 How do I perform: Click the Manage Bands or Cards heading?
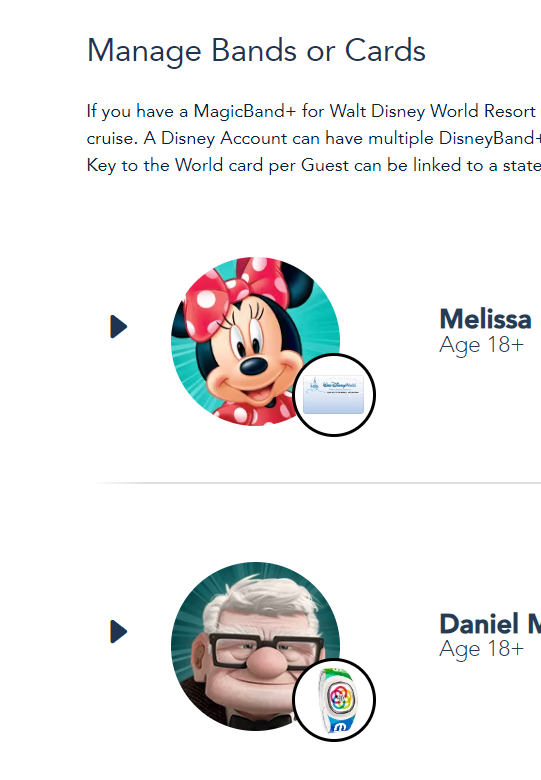[256, 51]
